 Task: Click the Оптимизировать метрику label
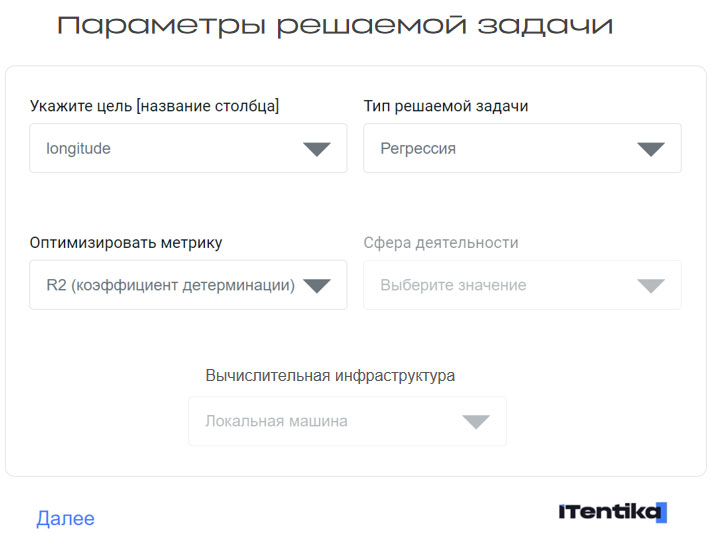(x=126, y=243)
